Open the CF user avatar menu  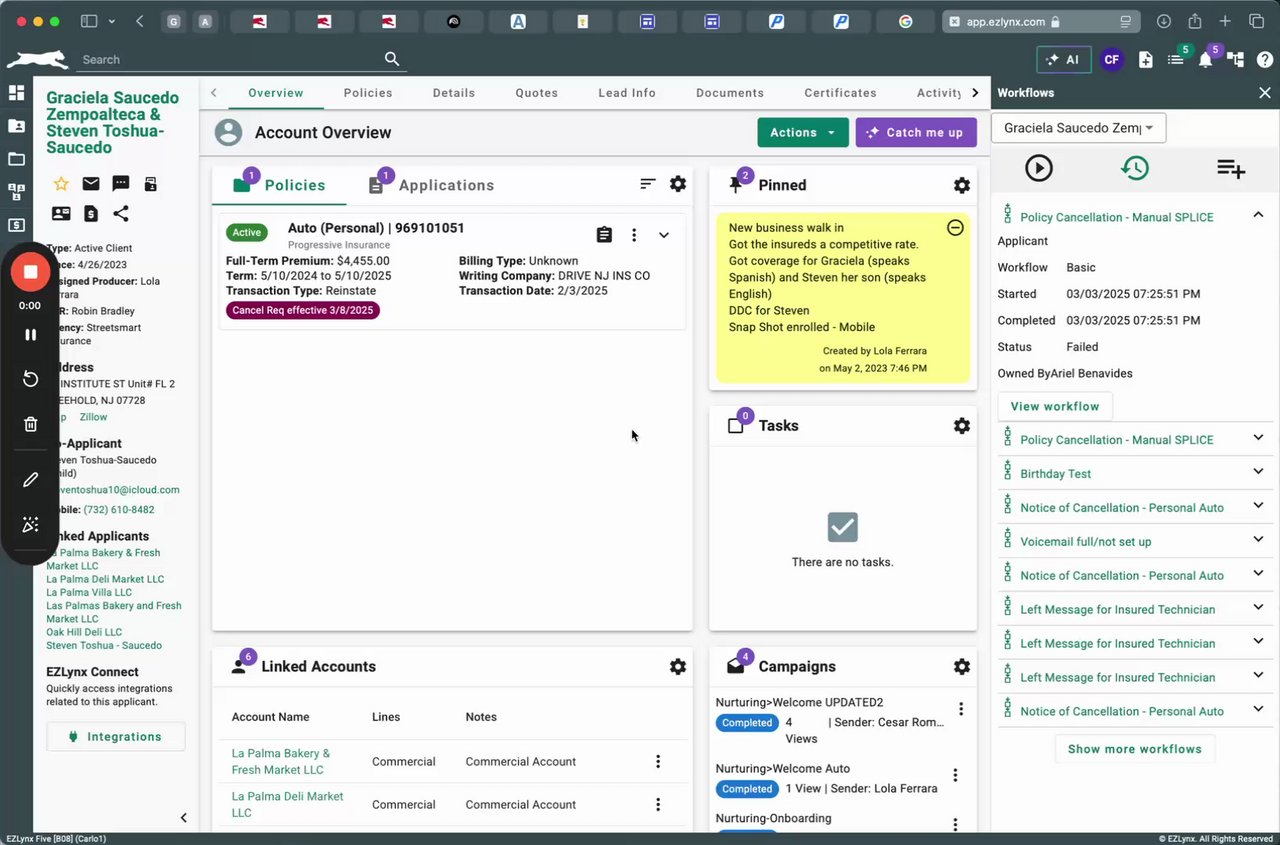coord(1111,60)
